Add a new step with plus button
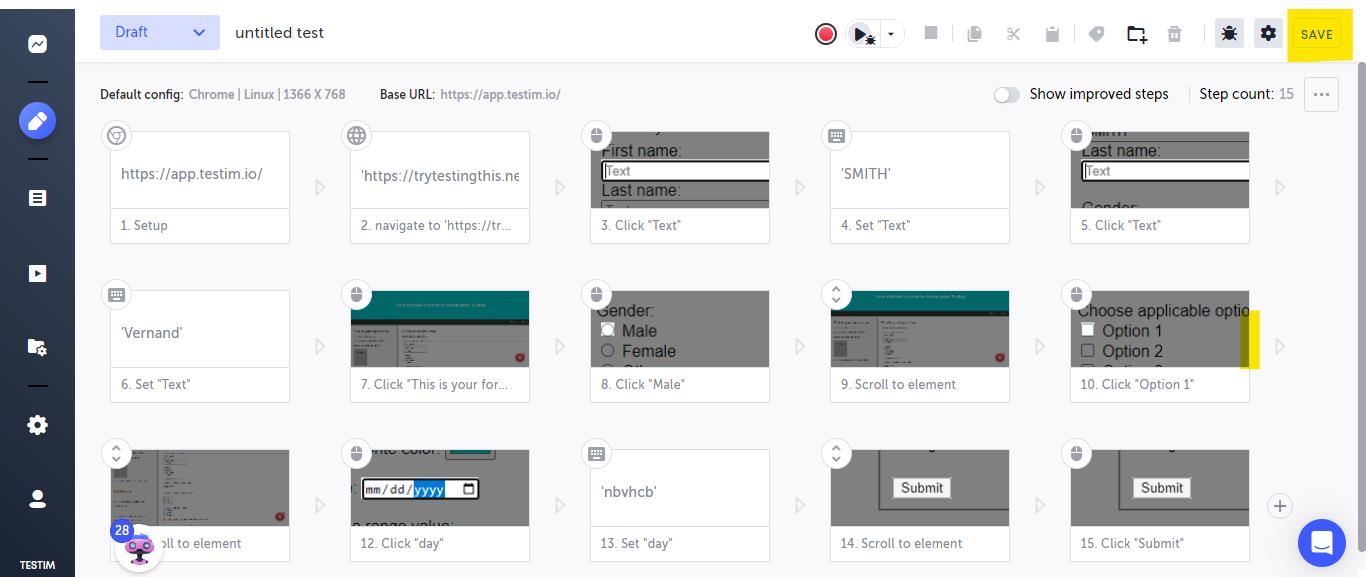 coord(1279,506)
